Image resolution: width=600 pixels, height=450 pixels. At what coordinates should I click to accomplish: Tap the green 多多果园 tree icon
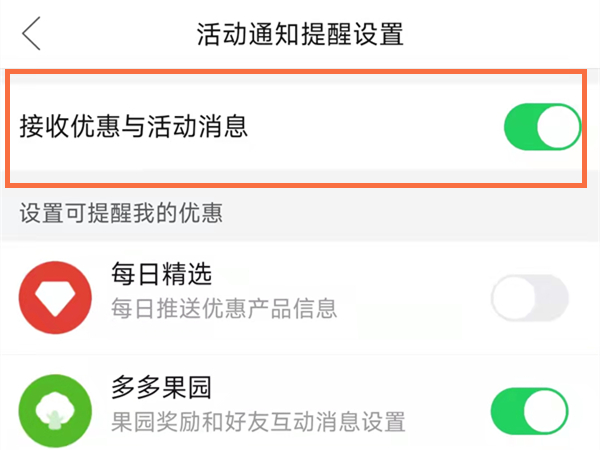coord(56,412)
